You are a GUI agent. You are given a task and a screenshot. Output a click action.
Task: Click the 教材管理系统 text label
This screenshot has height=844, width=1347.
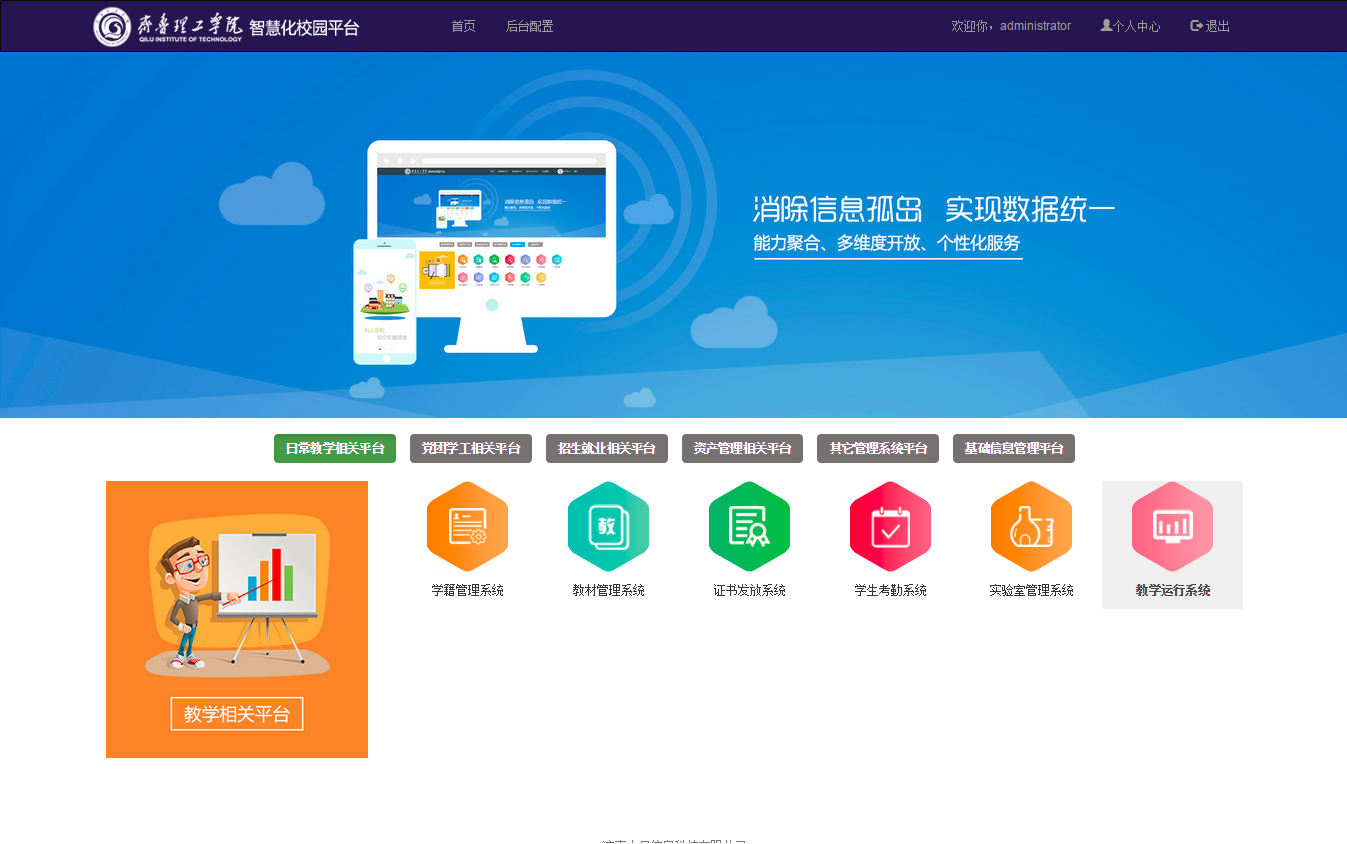[x=608, y=590]
